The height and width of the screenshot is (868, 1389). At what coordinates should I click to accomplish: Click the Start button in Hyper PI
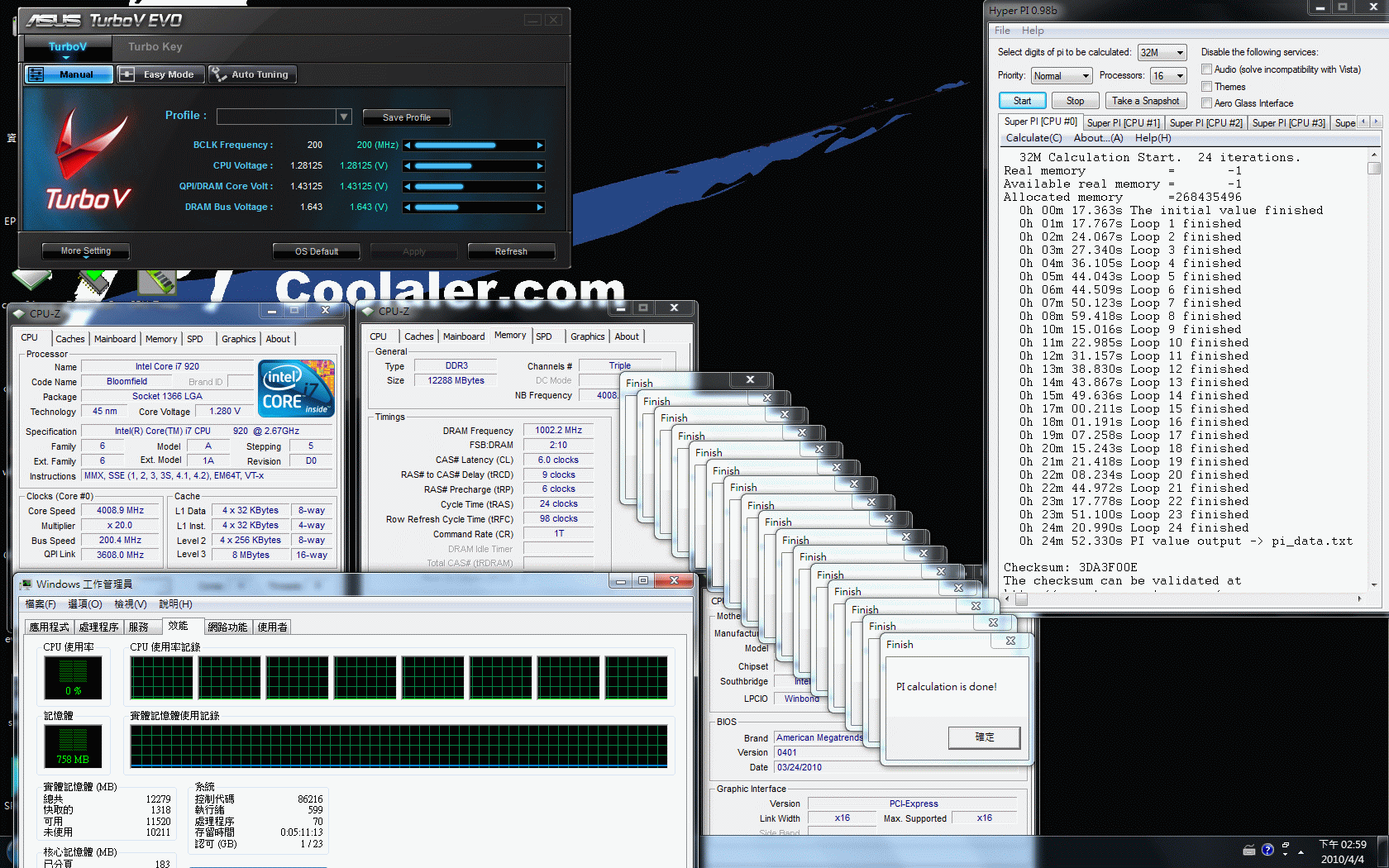[x=1023, y=101]
